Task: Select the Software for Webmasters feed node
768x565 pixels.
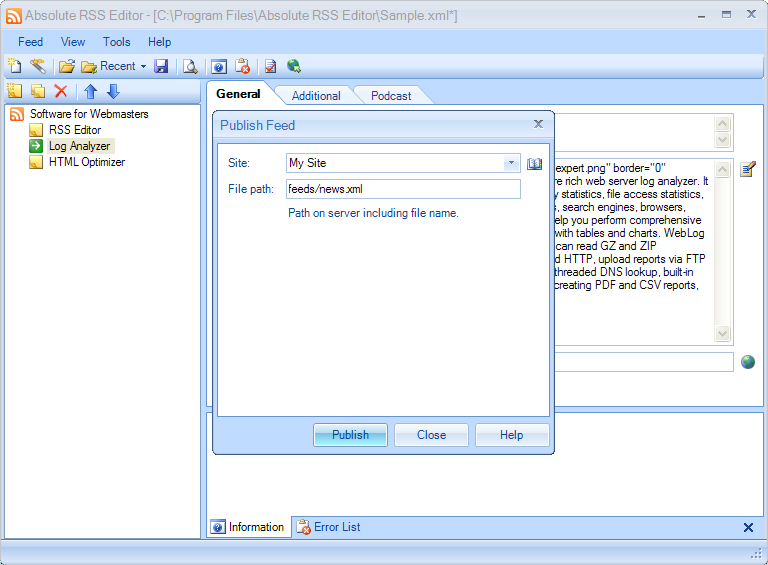Action: click(x=89, y=114)
